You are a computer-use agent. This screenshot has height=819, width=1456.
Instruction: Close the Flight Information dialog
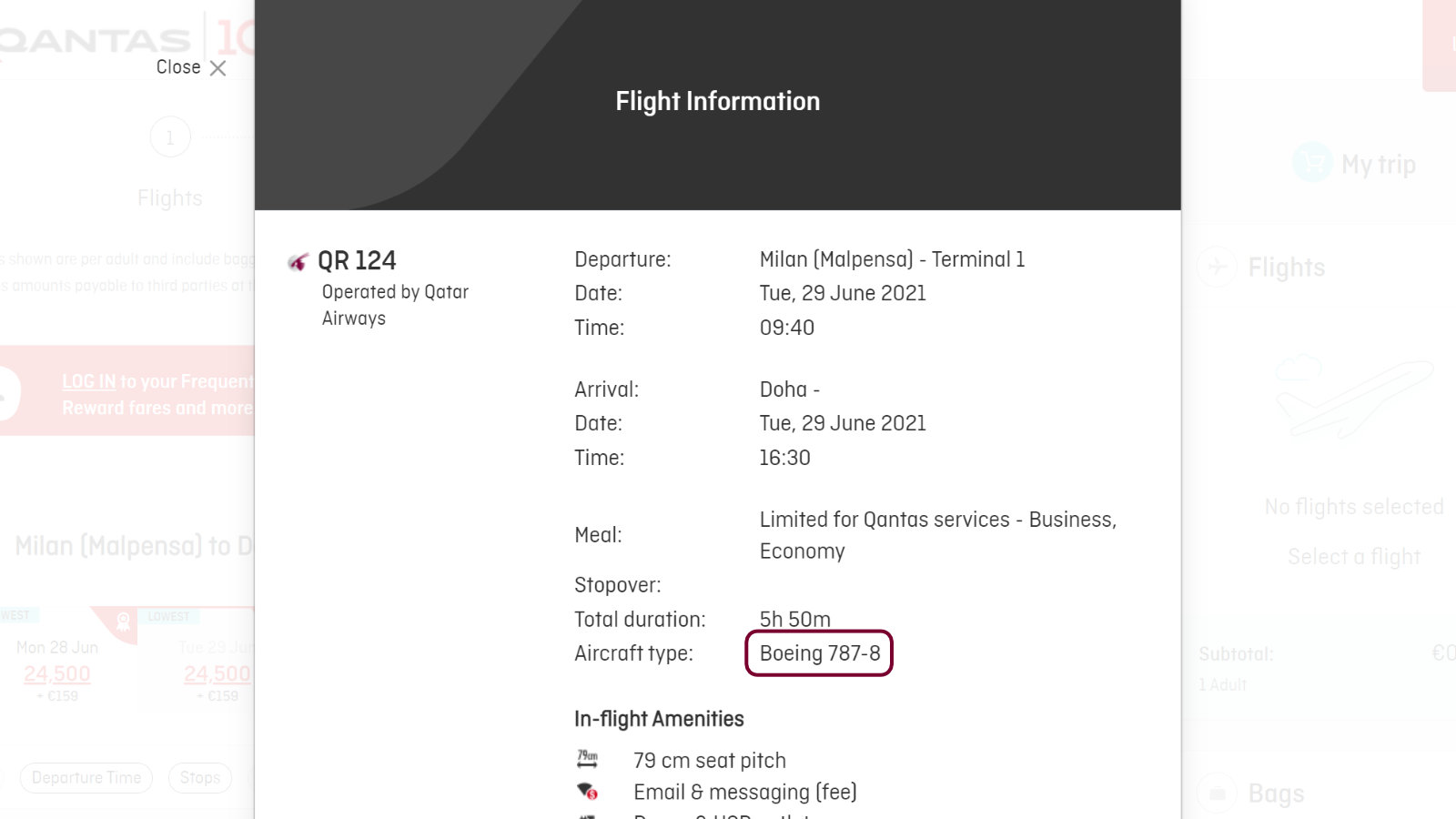click(x=191, y=67)
